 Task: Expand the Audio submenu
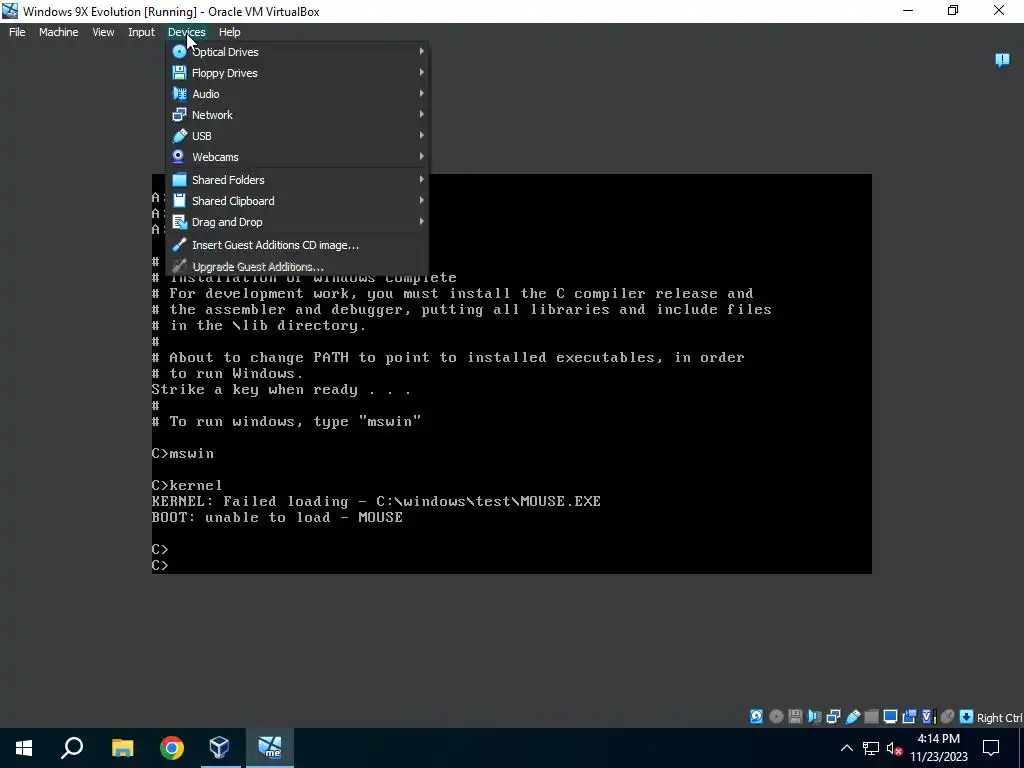pyautogui.click(x=298, y=93)
